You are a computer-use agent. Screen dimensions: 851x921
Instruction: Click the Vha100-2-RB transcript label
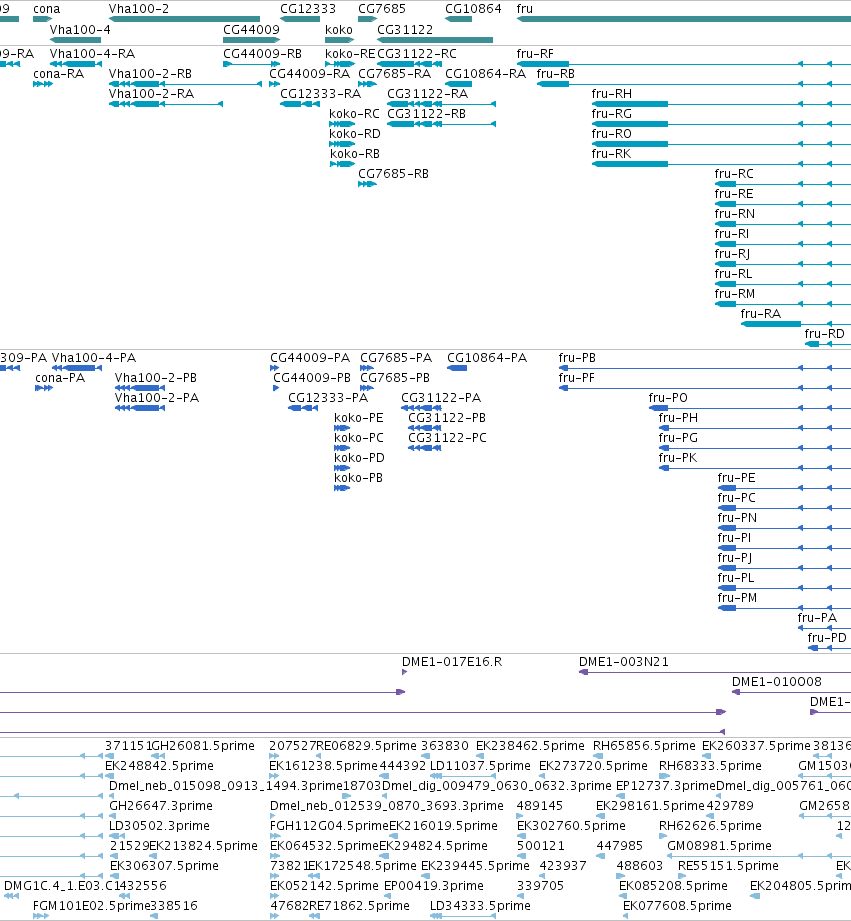[x=150, y=73]
